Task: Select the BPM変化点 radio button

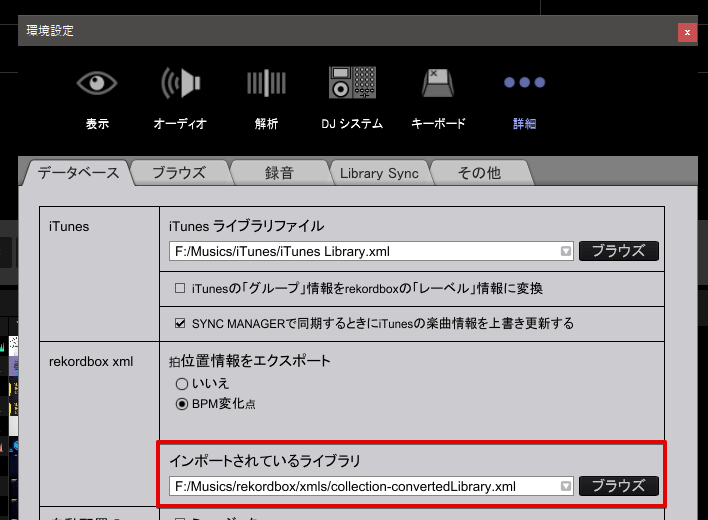Action: 182,404
